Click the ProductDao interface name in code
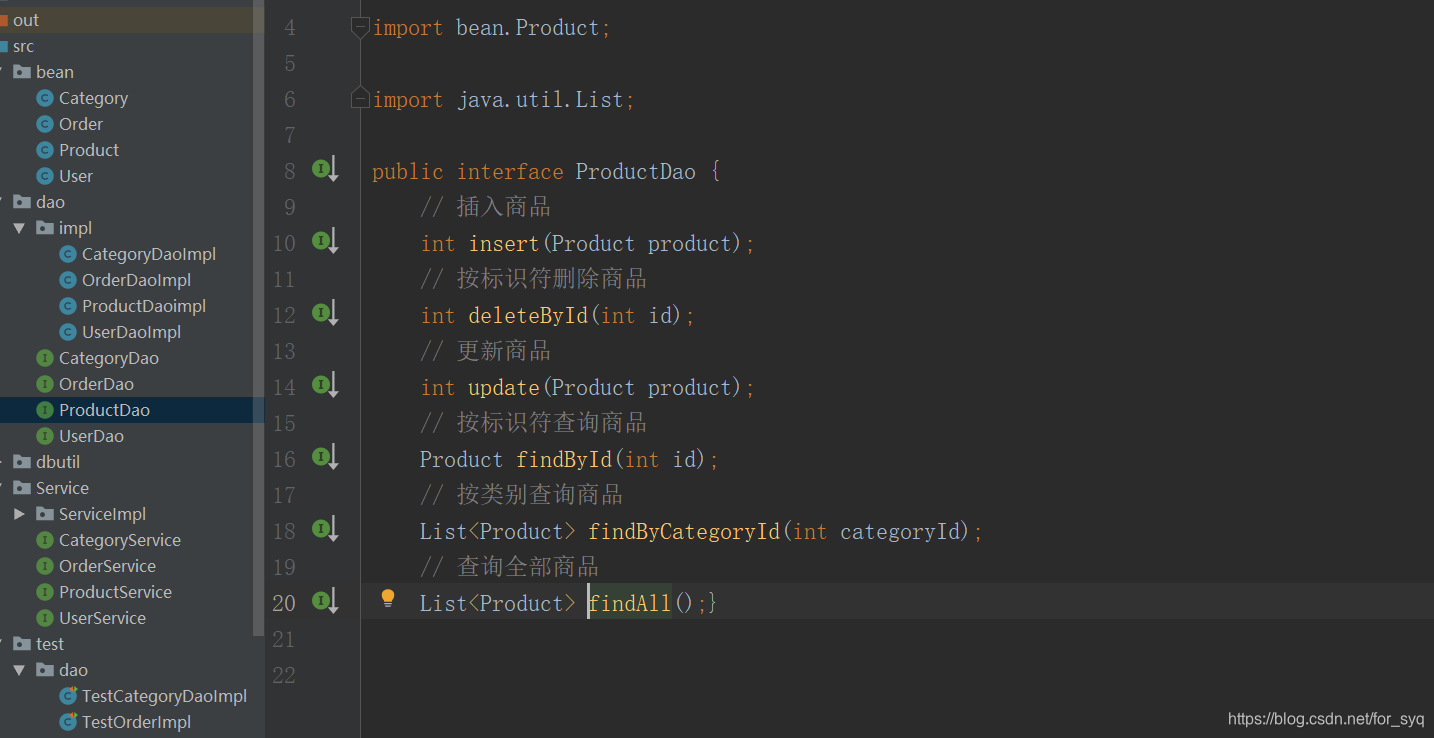The width and height of the screenshot is (1434, 738). coord(636,171)
